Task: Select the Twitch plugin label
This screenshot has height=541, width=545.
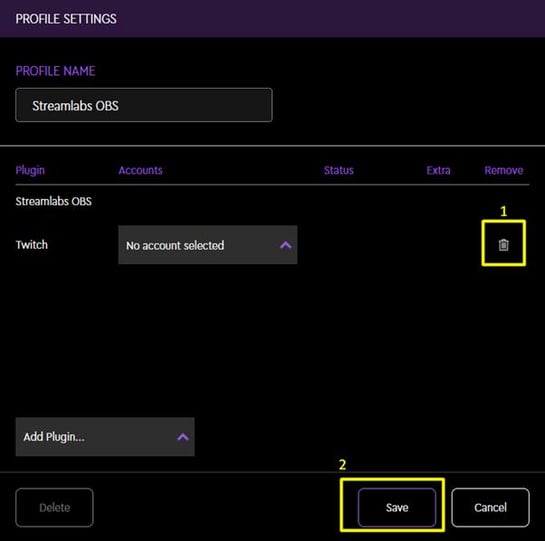Action: tap(32, 245)
